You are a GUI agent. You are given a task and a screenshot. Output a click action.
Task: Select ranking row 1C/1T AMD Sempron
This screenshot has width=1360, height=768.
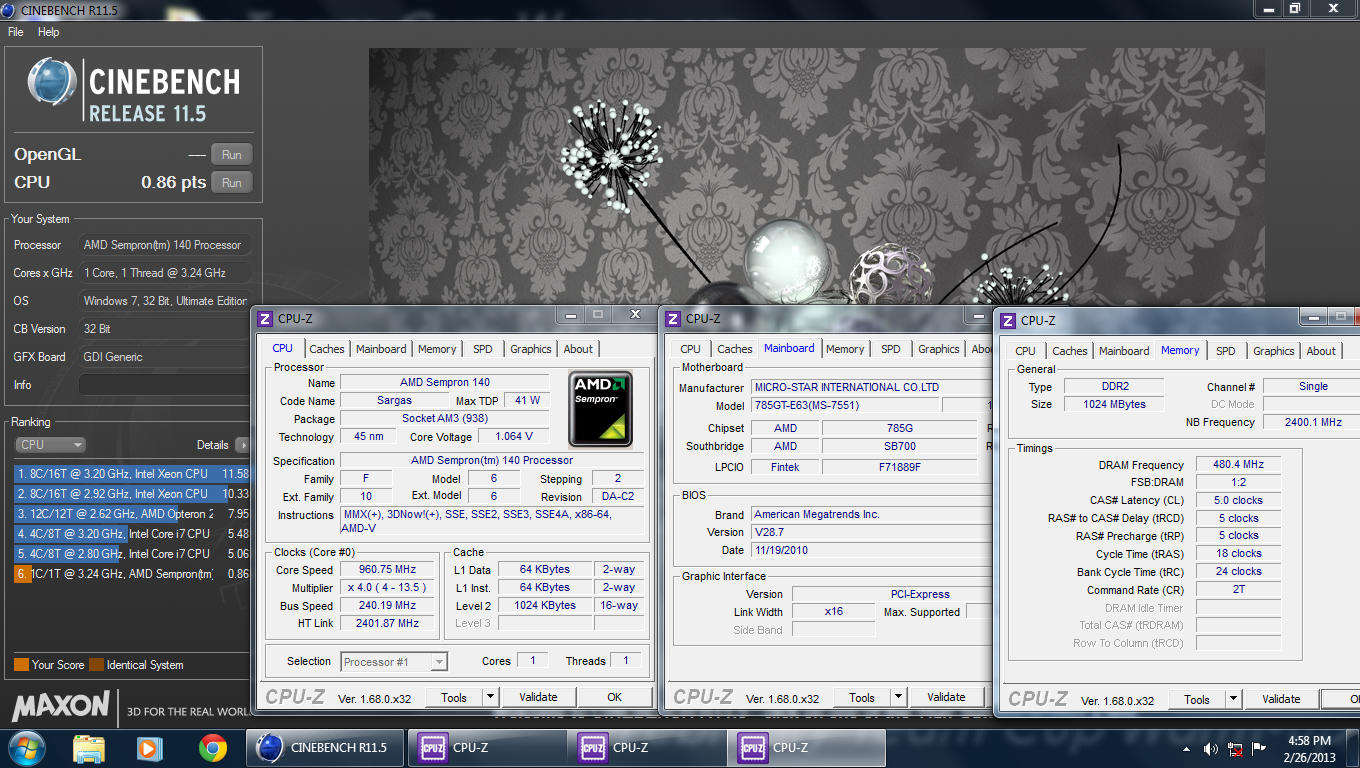tap(132, 574)
